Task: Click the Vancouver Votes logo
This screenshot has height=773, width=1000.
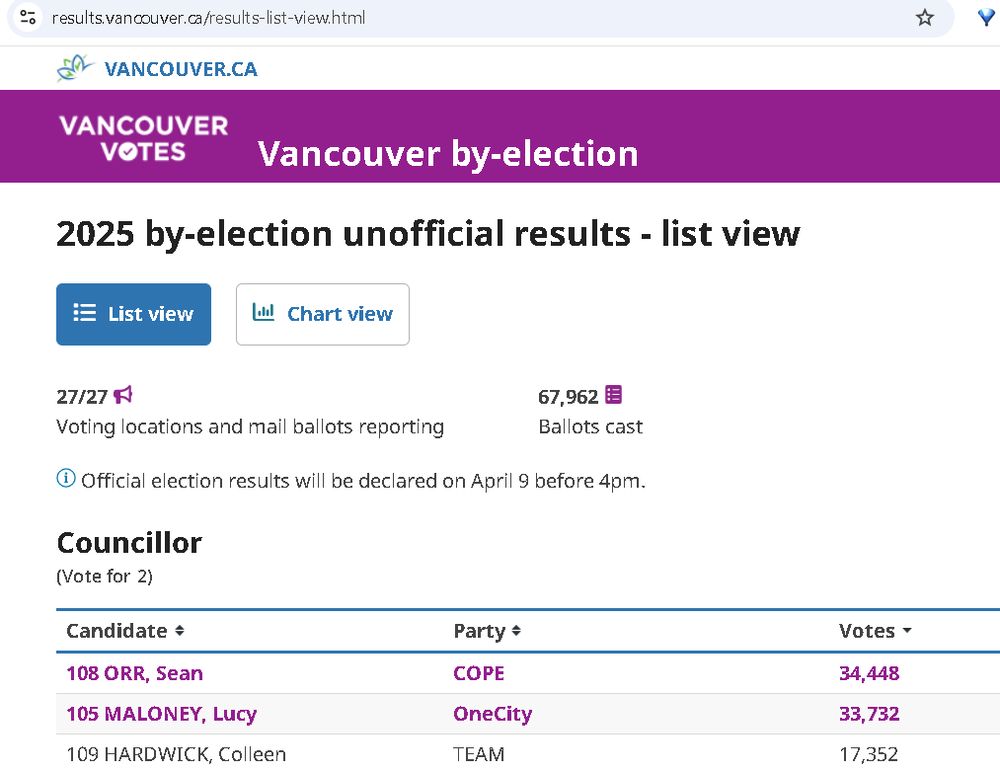Action: pos(143,138)
